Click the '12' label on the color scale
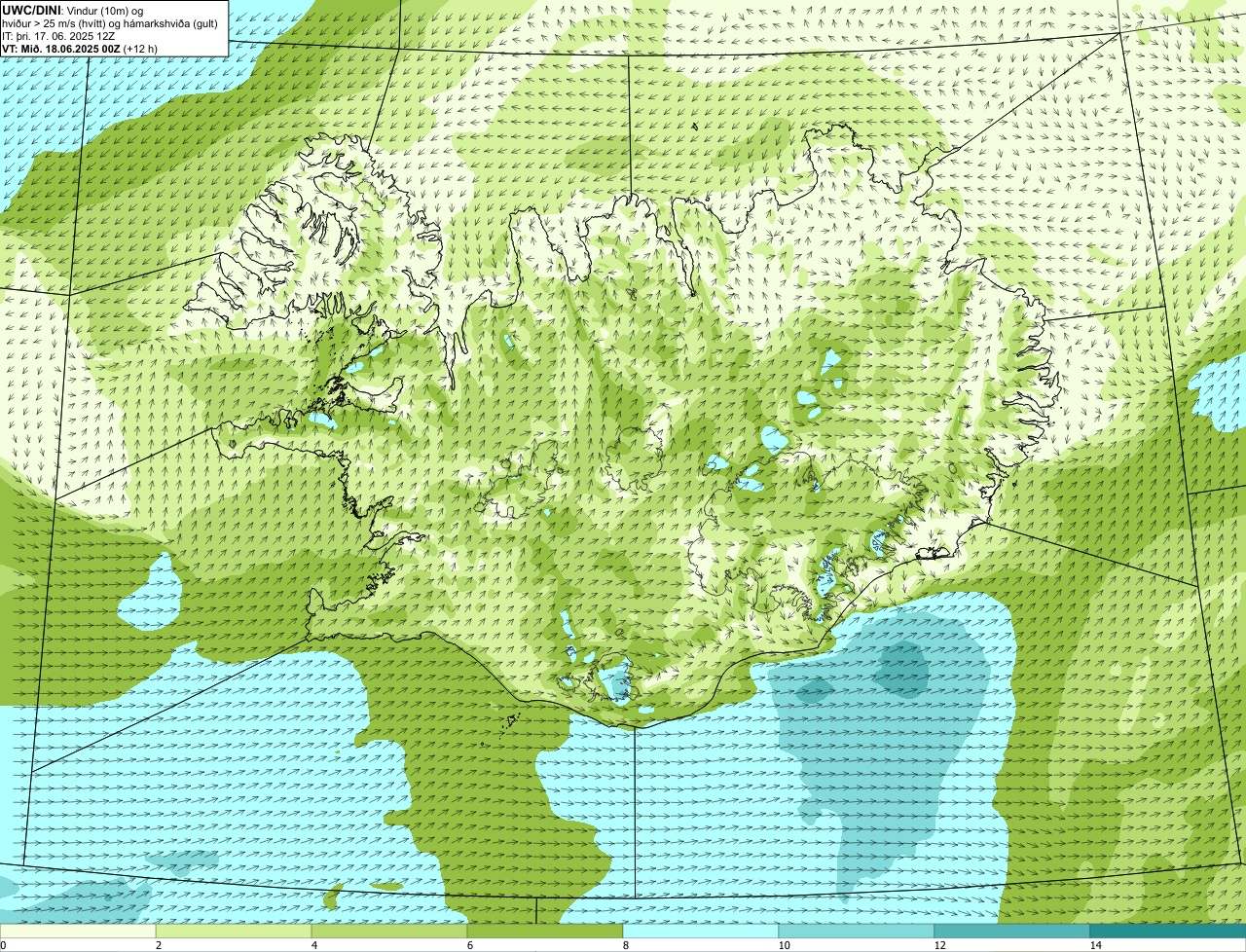This screenshot has width=1246, height=952. [x=939, y=945]
